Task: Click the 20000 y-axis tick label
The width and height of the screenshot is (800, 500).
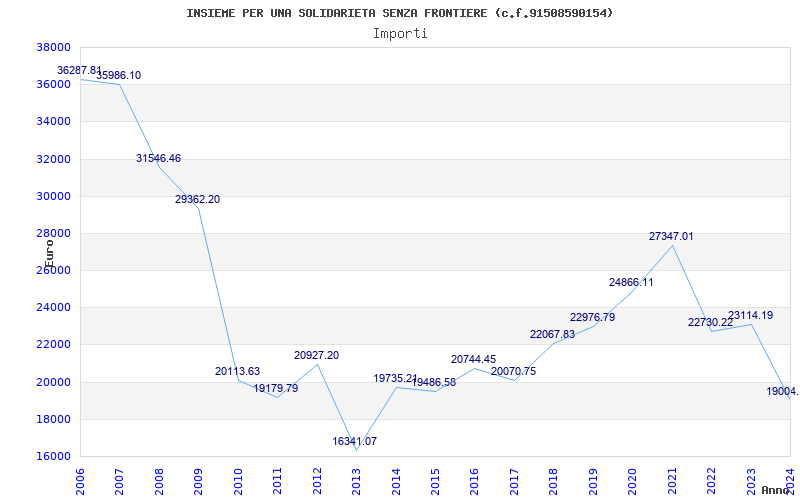Action: coord(53,382)
